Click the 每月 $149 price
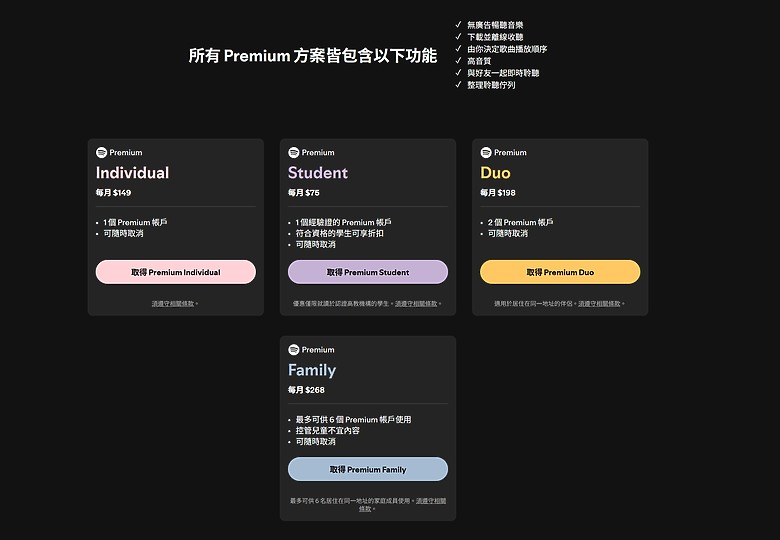This screenshot has height=540, width=780. 113,192
